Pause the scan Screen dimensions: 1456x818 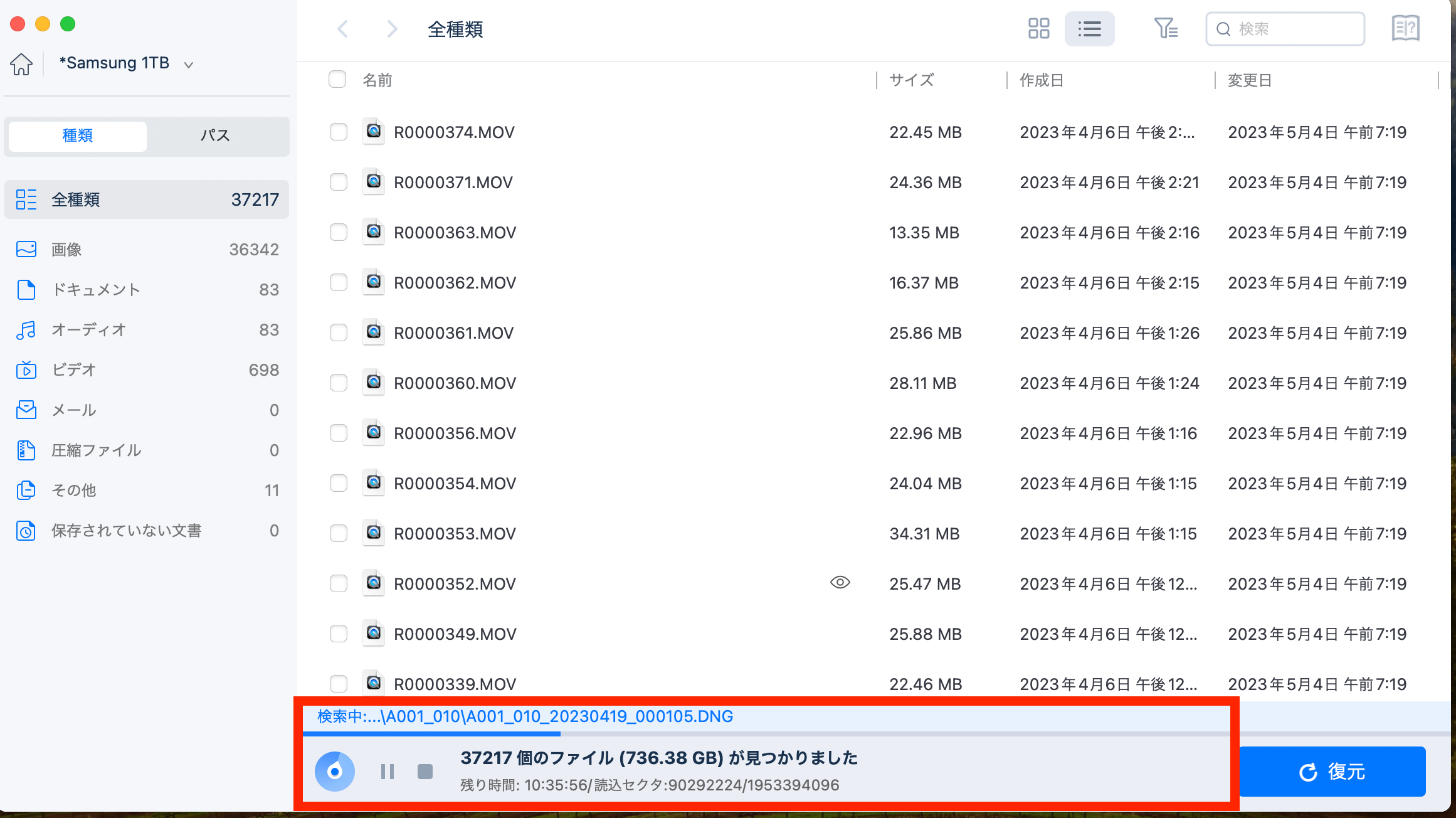coord(388,771)
